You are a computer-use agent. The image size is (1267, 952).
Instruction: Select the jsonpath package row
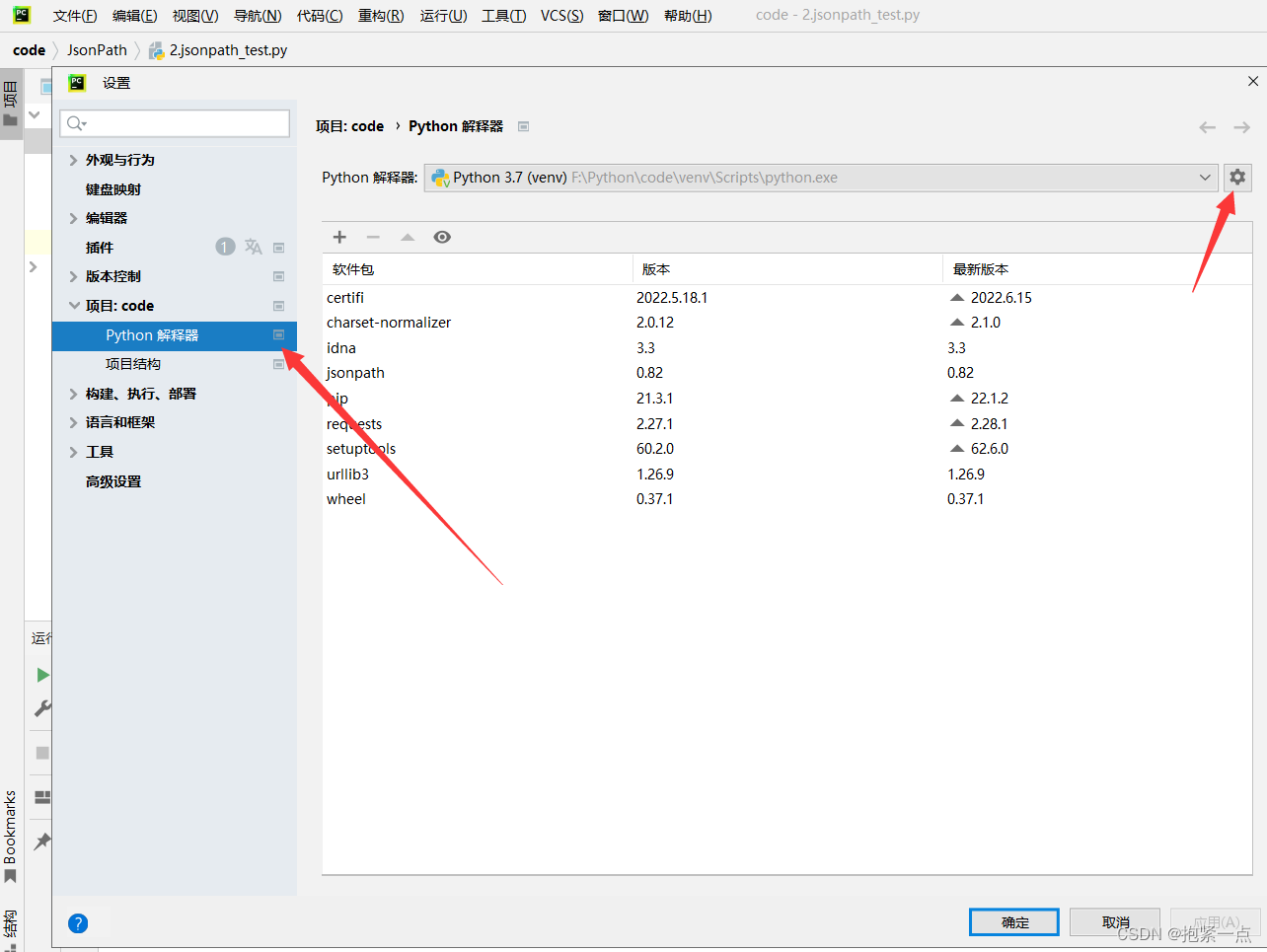(786, 373)
